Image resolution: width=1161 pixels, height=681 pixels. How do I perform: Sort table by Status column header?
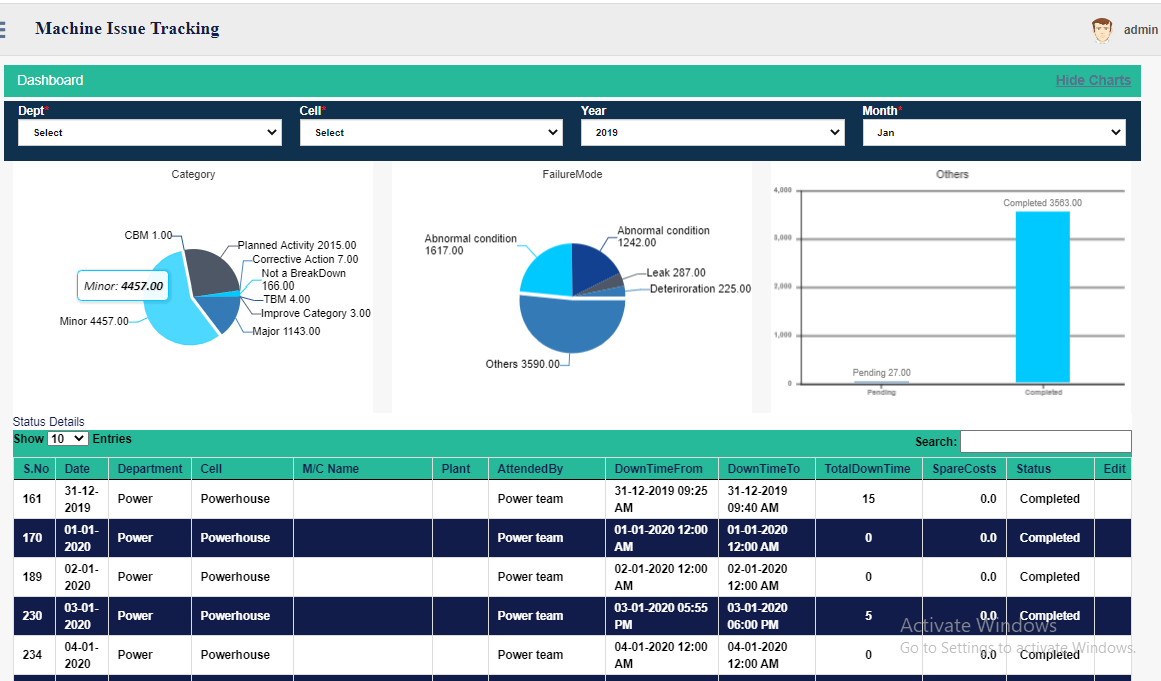point(1050,469)
